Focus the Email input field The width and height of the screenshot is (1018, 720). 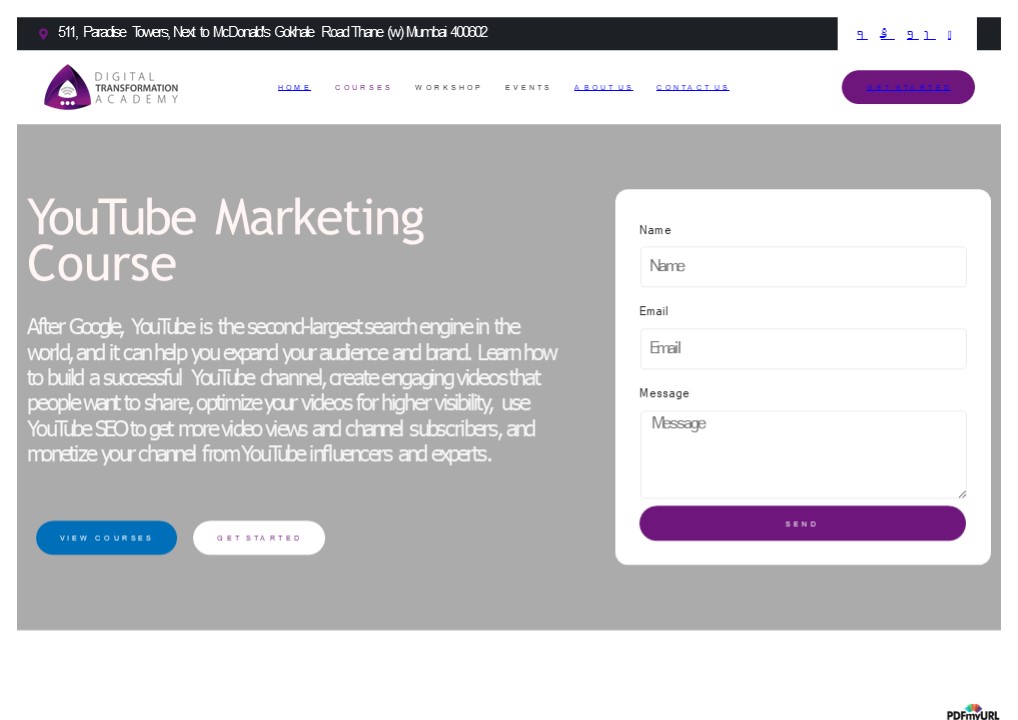coord(803,349)
